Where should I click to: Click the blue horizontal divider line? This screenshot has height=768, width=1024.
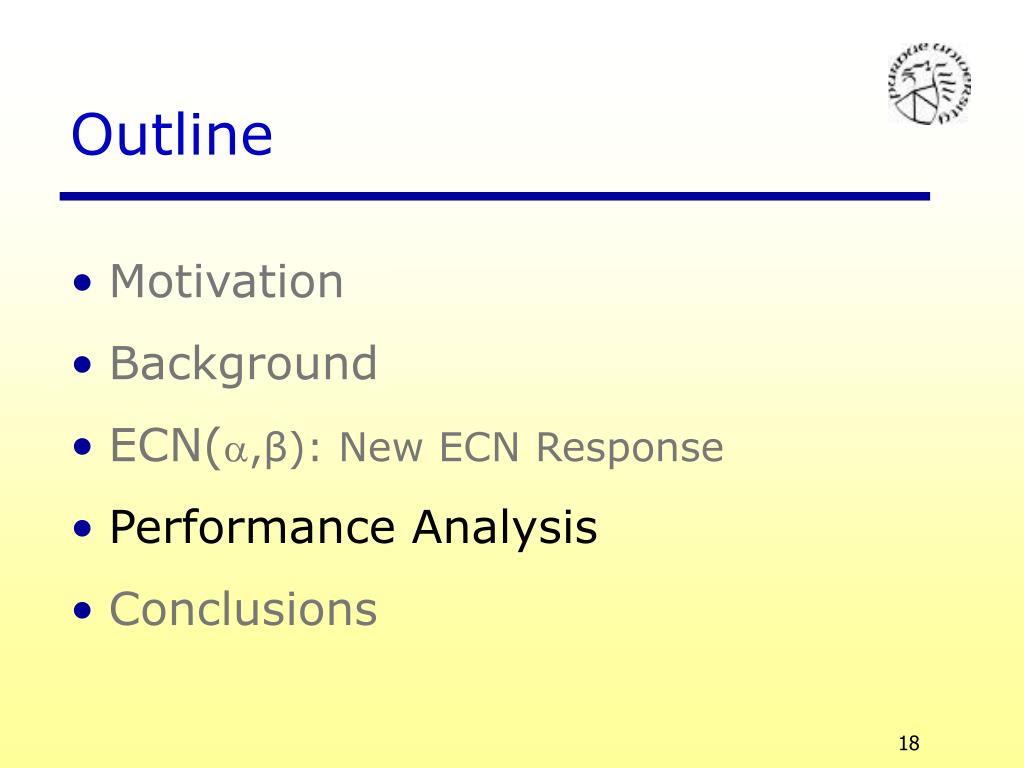[x=494, y=196]
